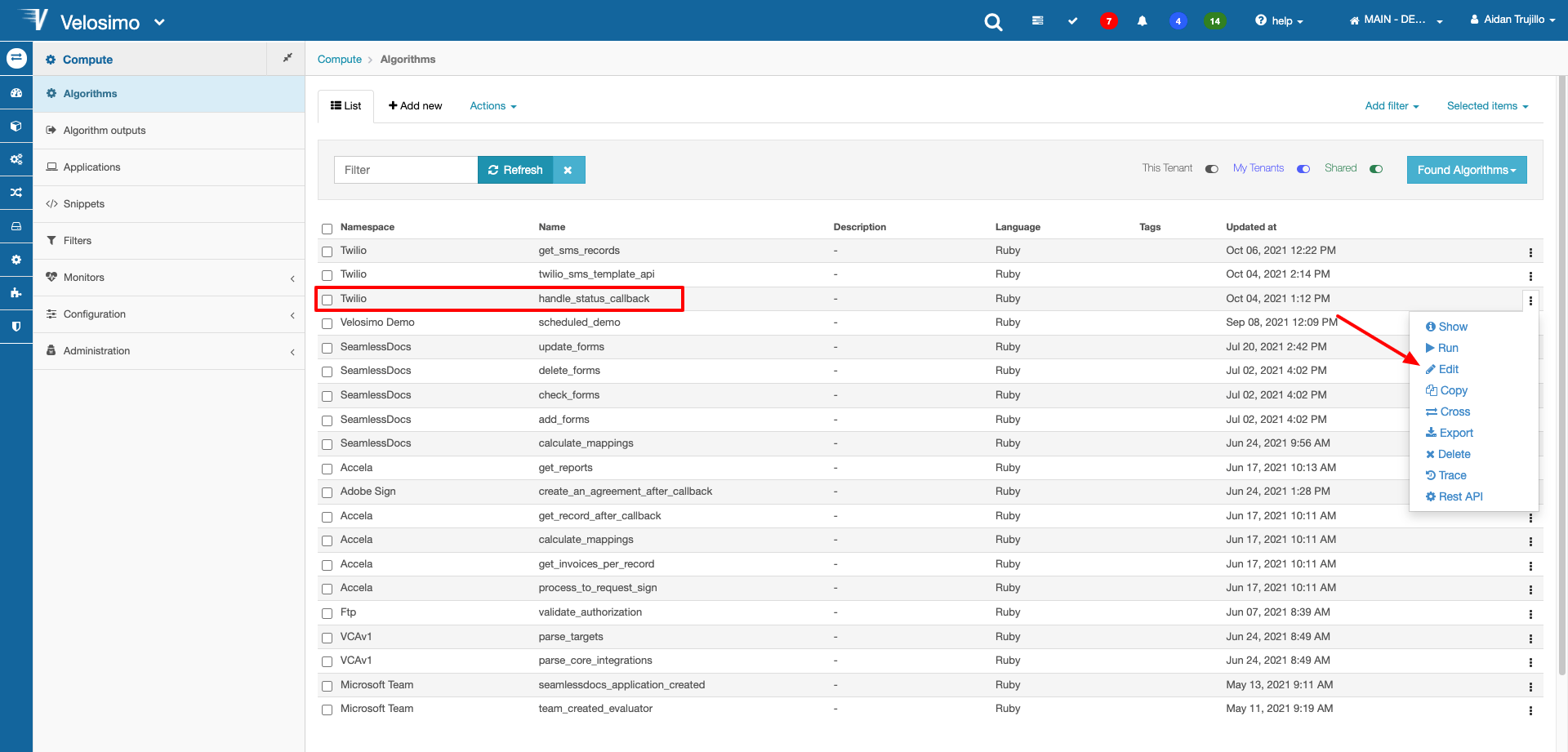Toggle the sidebar swap circle icon
1568x752 pixels.
coord(16,58)
